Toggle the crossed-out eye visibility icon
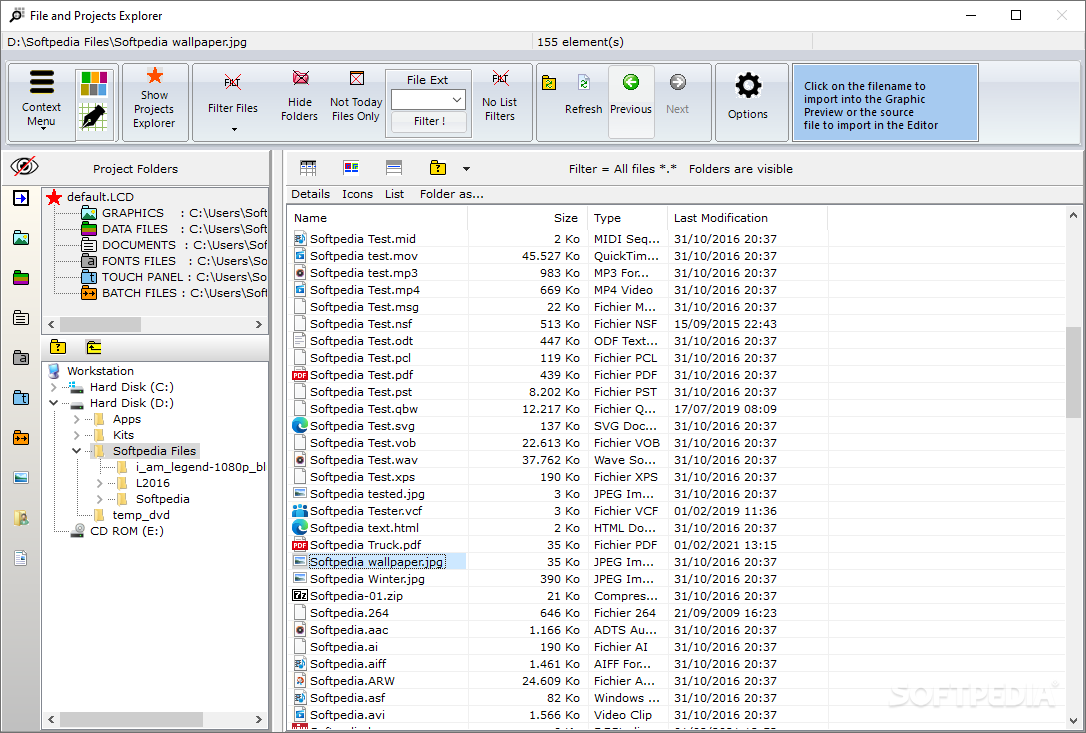The width and height of the screenshot is (1086, 733). (24, 166)
